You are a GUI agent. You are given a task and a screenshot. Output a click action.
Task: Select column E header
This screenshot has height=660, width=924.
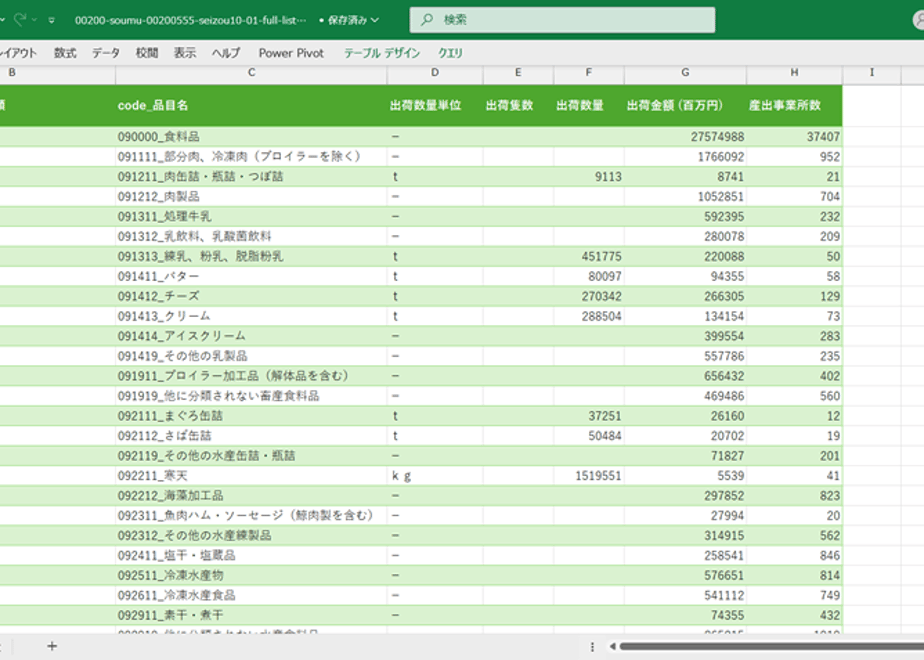coord(518,72)
